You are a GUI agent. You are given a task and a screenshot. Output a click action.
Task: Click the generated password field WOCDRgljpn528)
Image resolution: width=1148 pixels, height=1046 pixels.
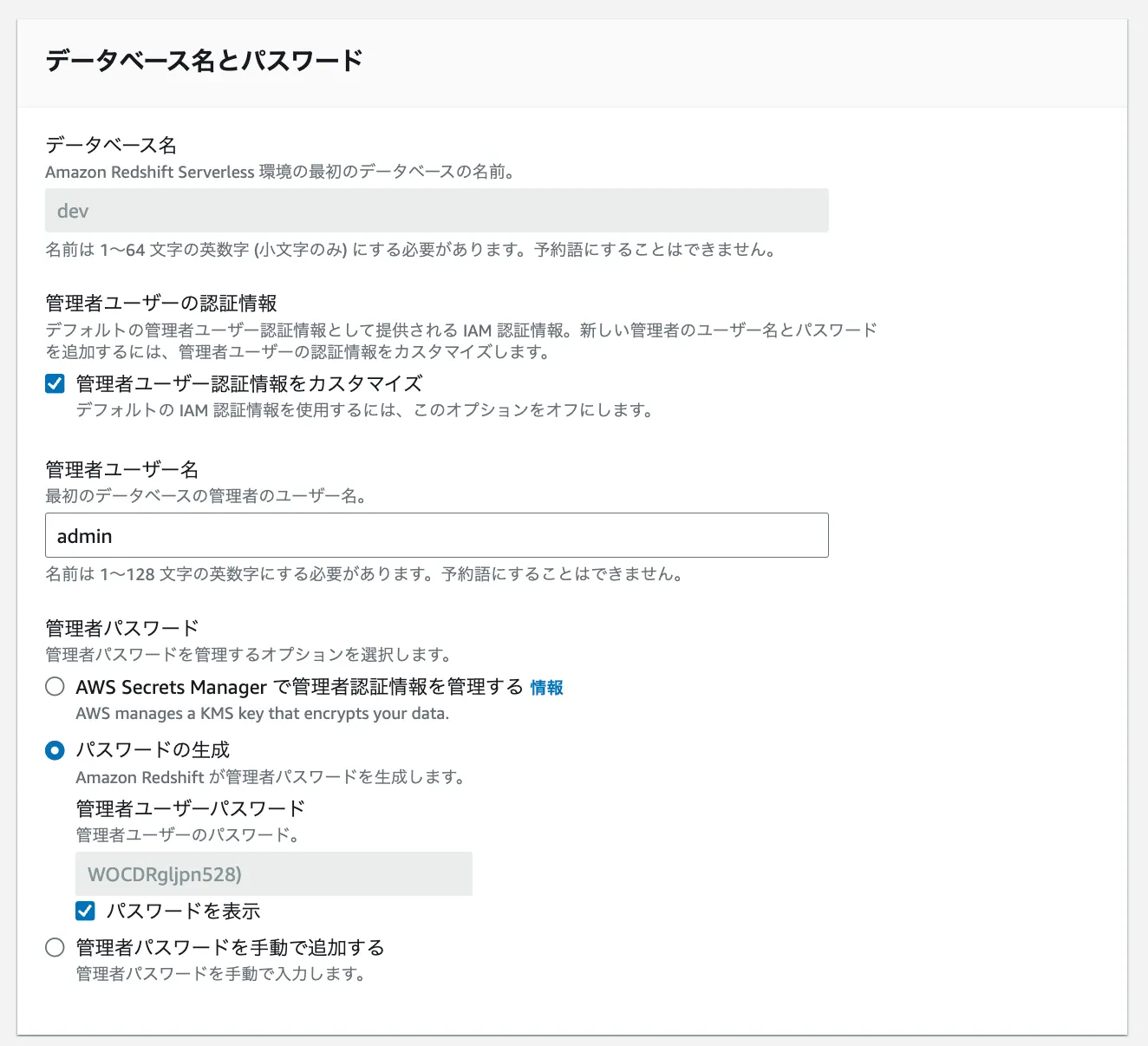[273, 873]
